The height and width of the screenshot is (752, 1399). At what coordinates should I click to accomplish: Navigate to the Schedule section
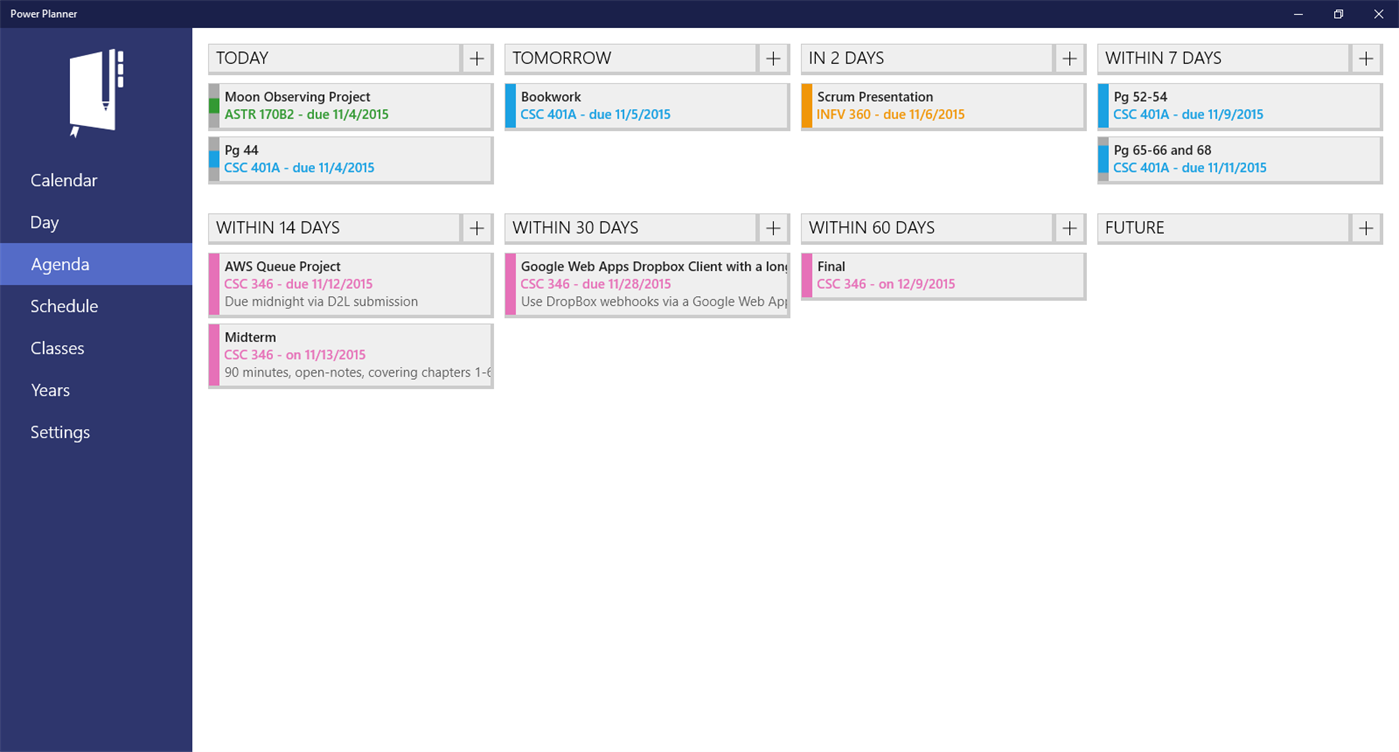click(x=64, y=306)
